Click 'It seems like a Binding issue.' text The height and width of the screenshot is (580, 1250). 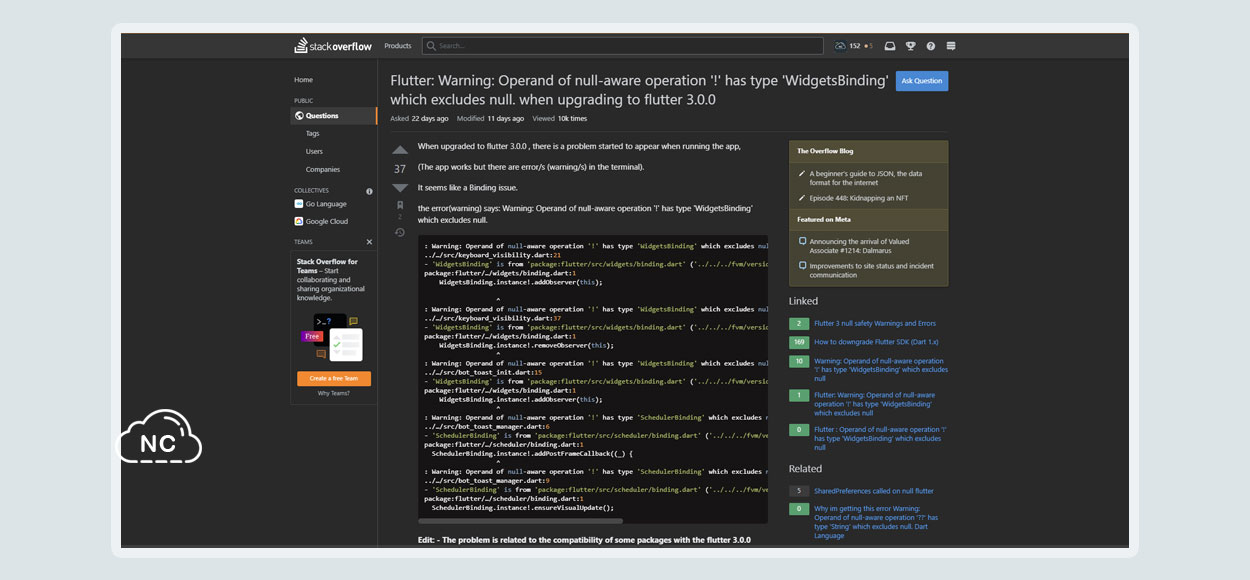coord(468,188)
